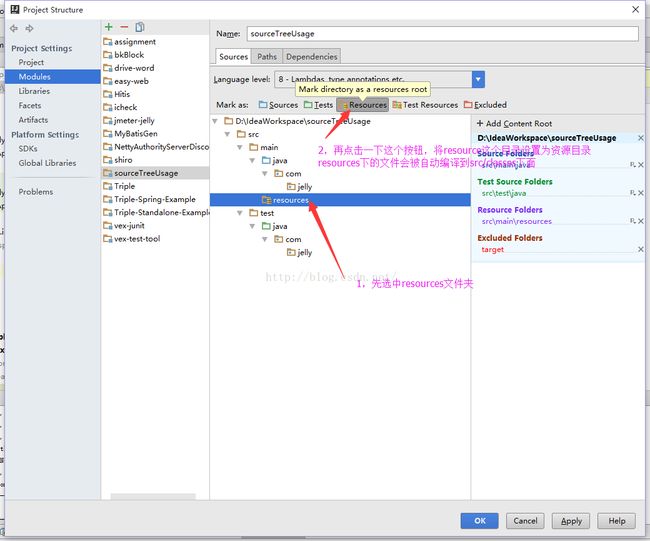
Task: Edit properties of src\test\java folder
Action: [633, 193]
